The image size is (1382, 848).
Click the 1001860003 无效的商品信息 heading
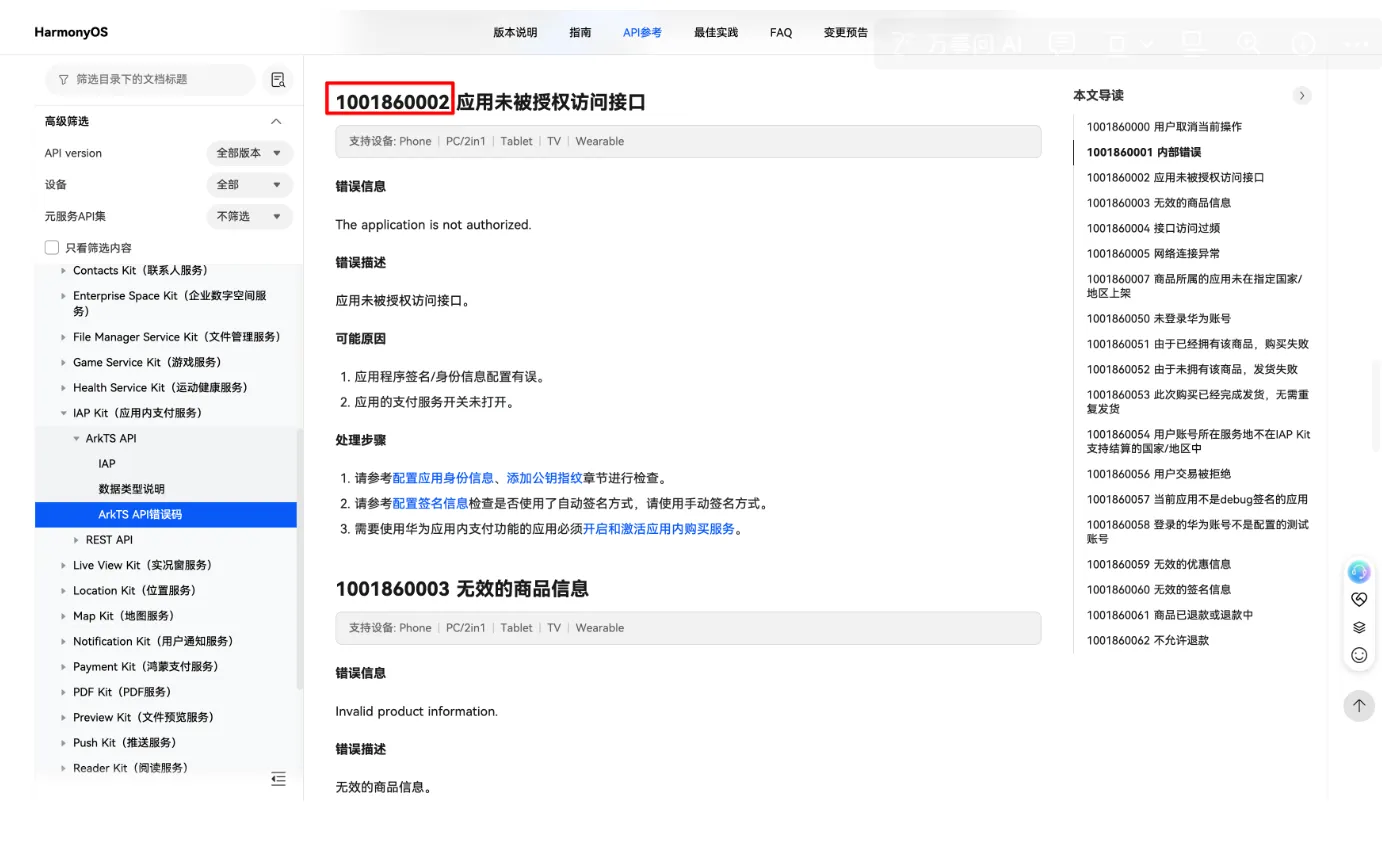coord(462,589)
